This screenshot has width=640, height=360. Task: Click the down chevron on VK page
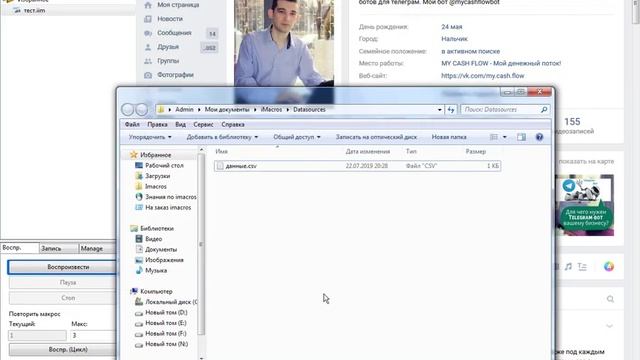609,326
